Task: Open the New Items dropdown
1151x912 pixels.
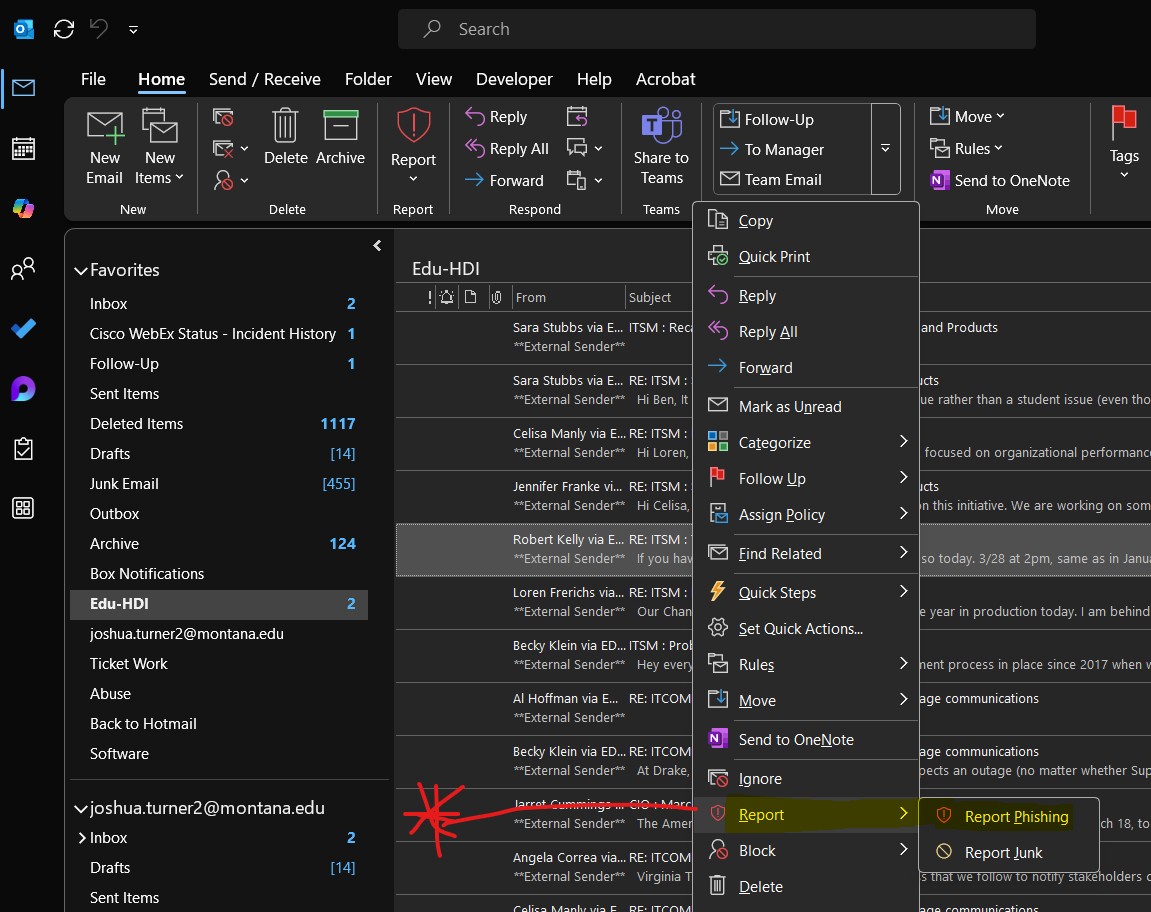Action: (159, 148)
